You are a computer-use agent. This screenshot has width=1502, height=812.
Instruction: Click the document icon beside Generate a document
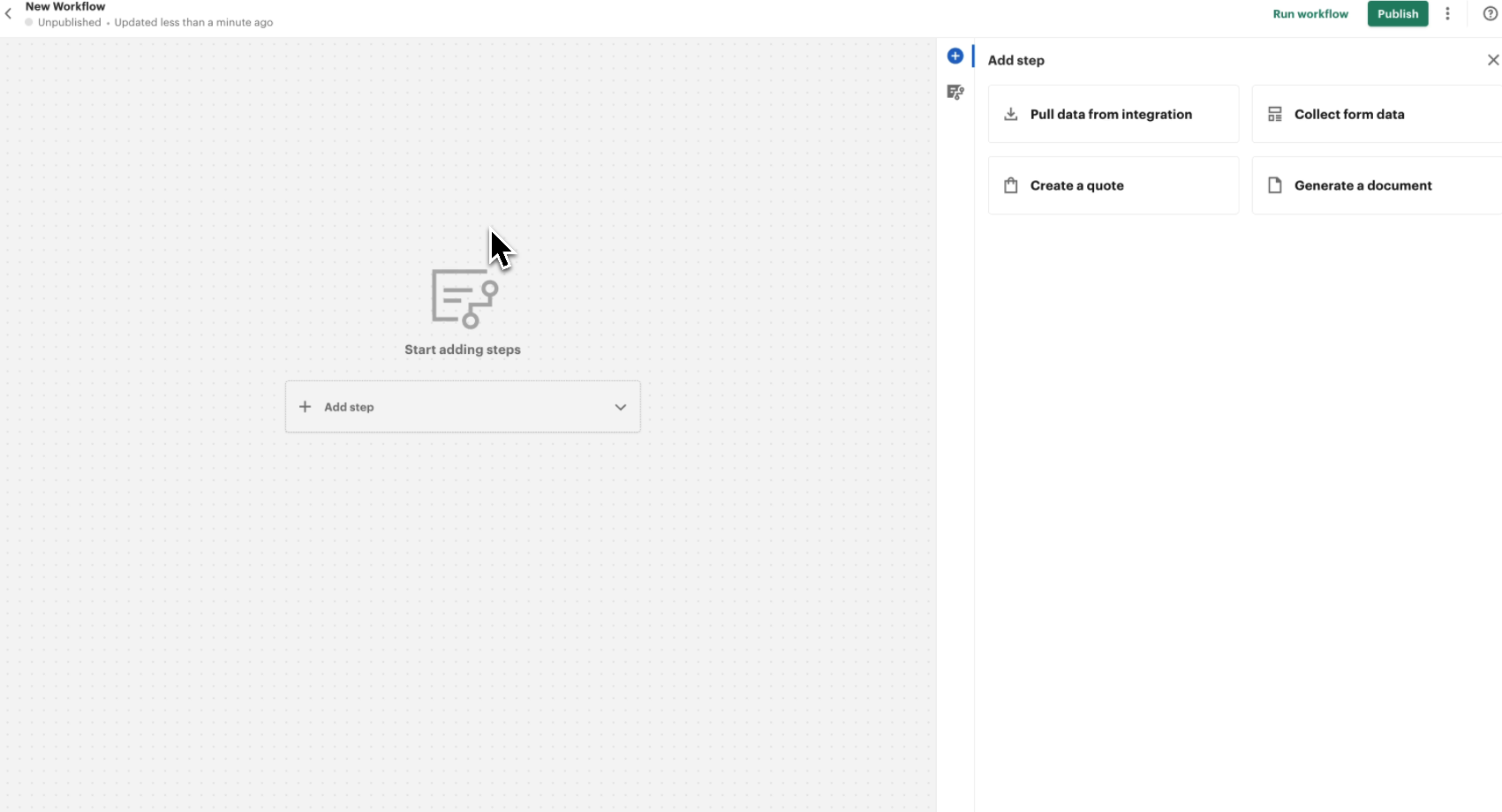(x=1274, y=184)
